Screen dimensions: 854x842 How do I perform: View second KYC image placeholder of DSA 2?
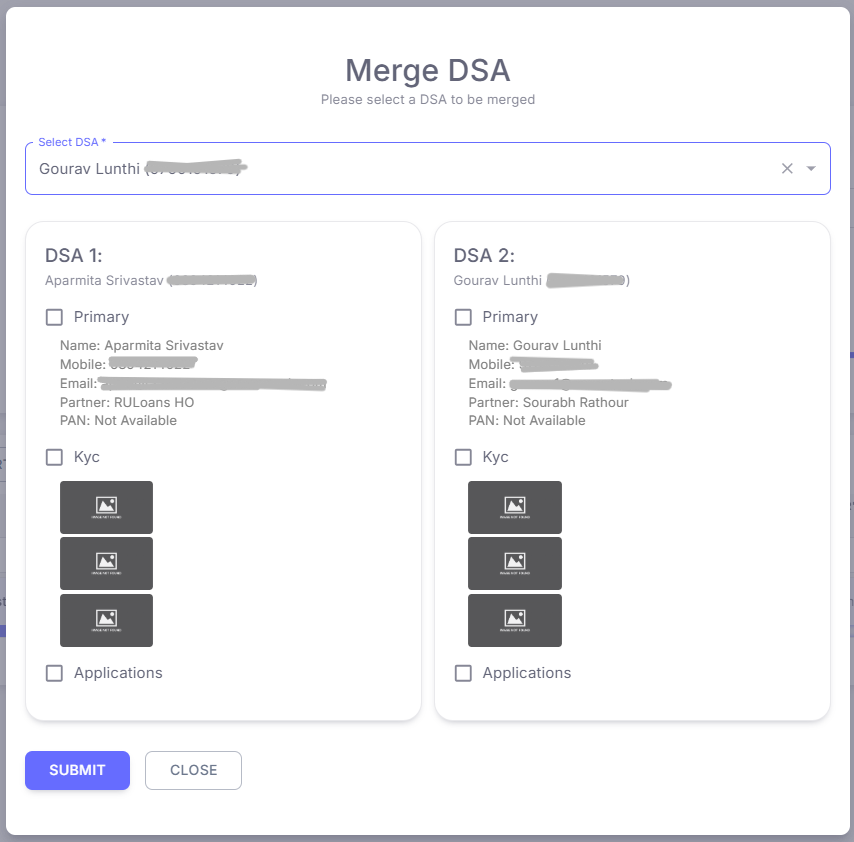click(x=515, y=563)
